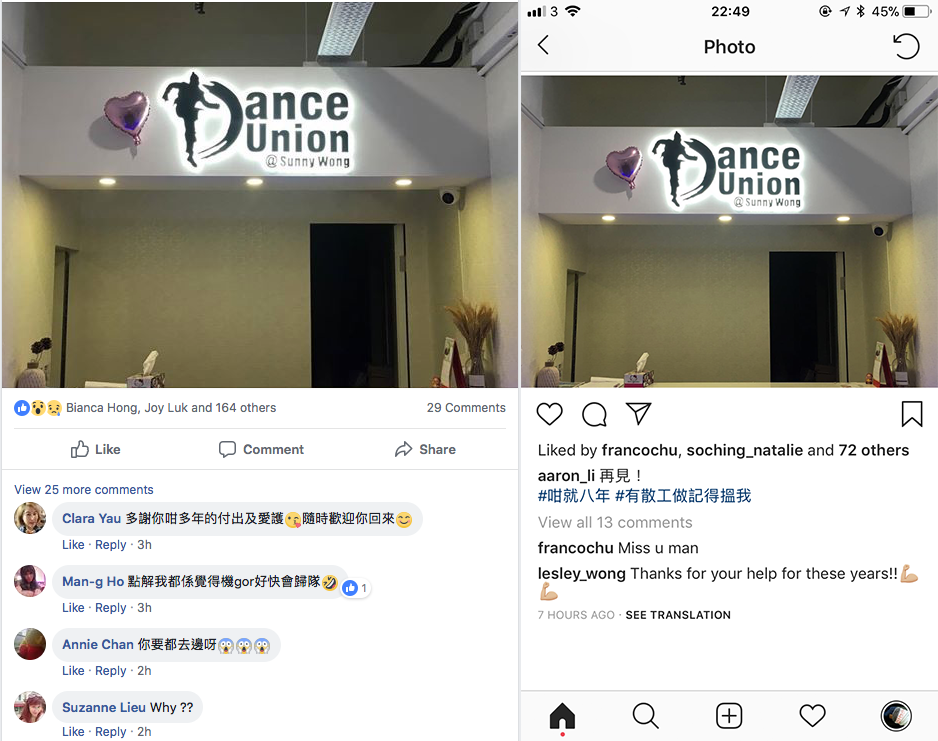Tap the Instagram back arrow
The width and height of the screenshot is (938, 741).
543,45
